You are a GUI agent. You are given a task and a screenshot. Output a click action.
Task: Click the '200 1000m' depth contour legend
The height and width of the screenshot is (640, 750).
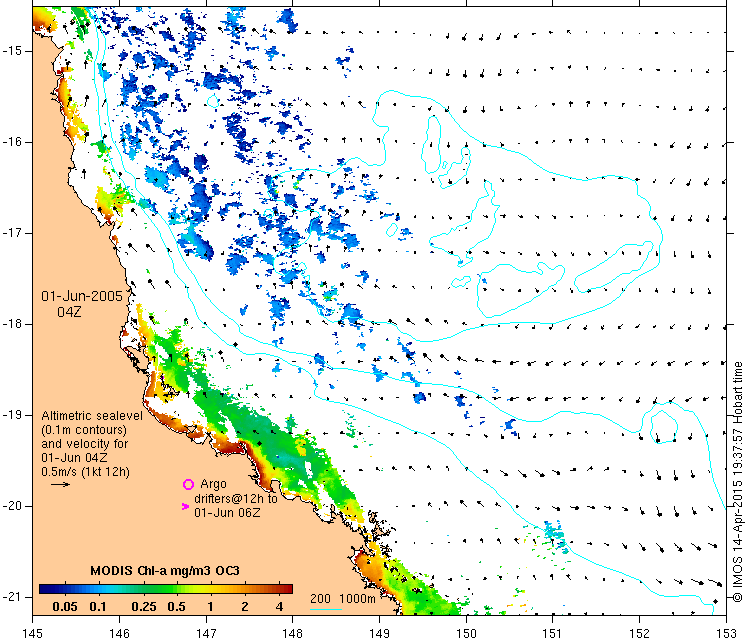pyautogui.click(x=342, y=599)
